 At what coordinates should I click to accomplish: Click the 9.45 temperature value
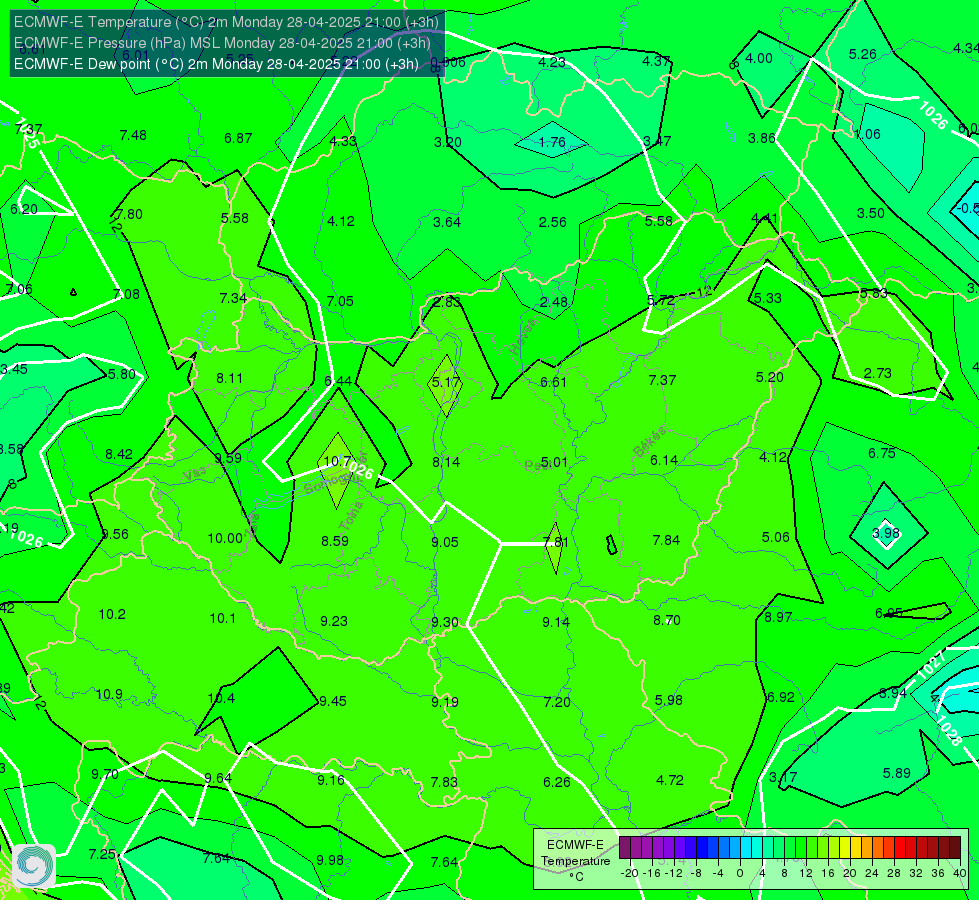click(333, 701)
